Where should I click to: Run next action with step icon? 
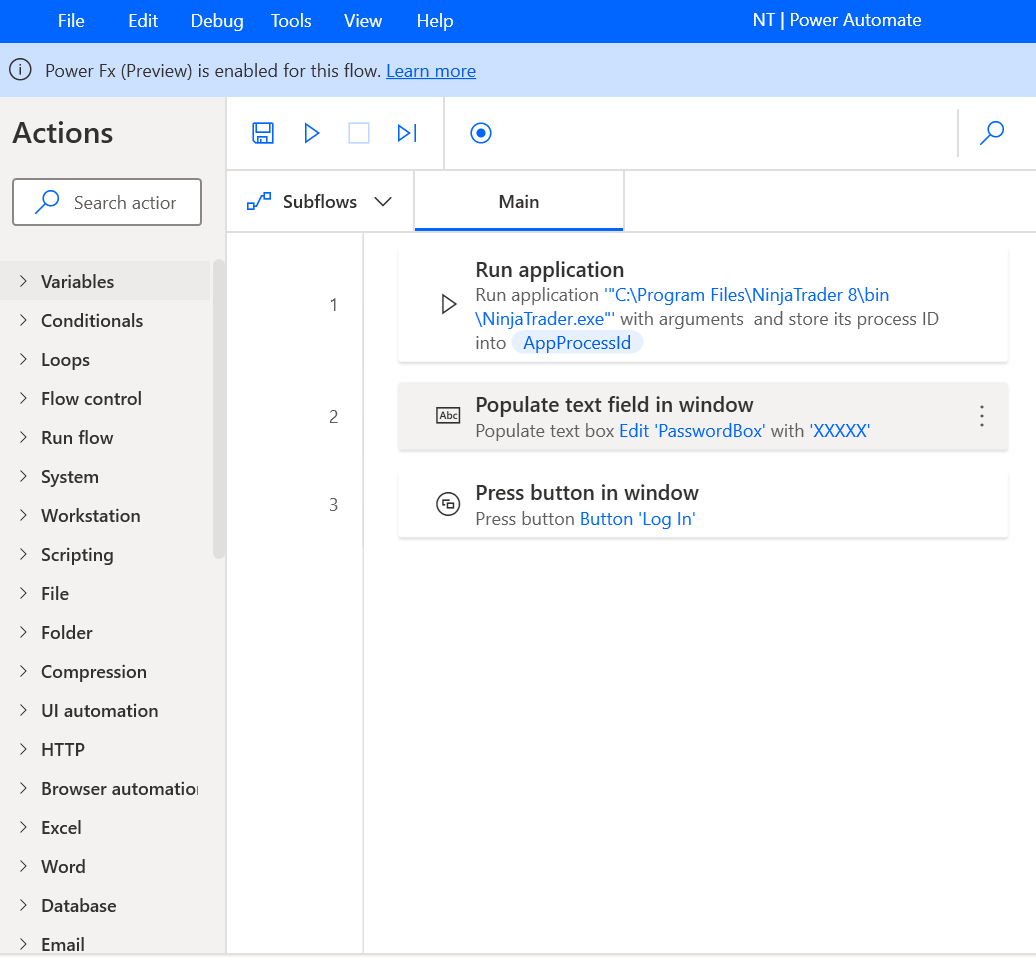[x=407, y=133]
